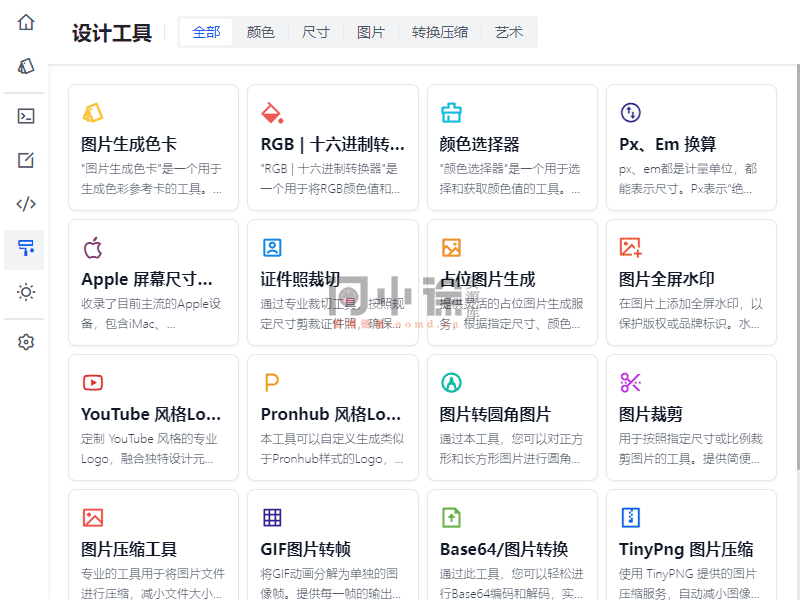Click the 设计工具 page heading
Image resolution: width=800 pixels, height=600 pixels.
(x=112, y=33)
